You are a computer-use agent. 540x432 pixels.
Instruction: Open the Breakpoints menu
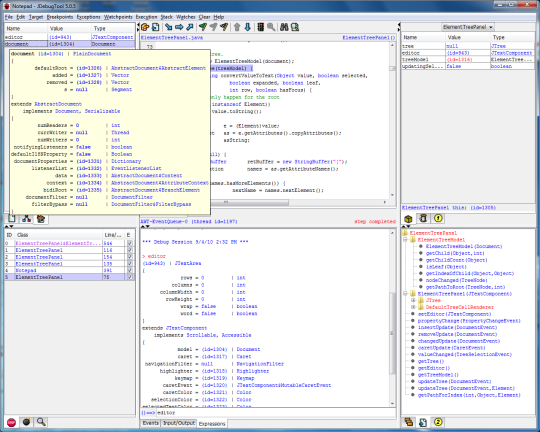(x=60, y=17)
